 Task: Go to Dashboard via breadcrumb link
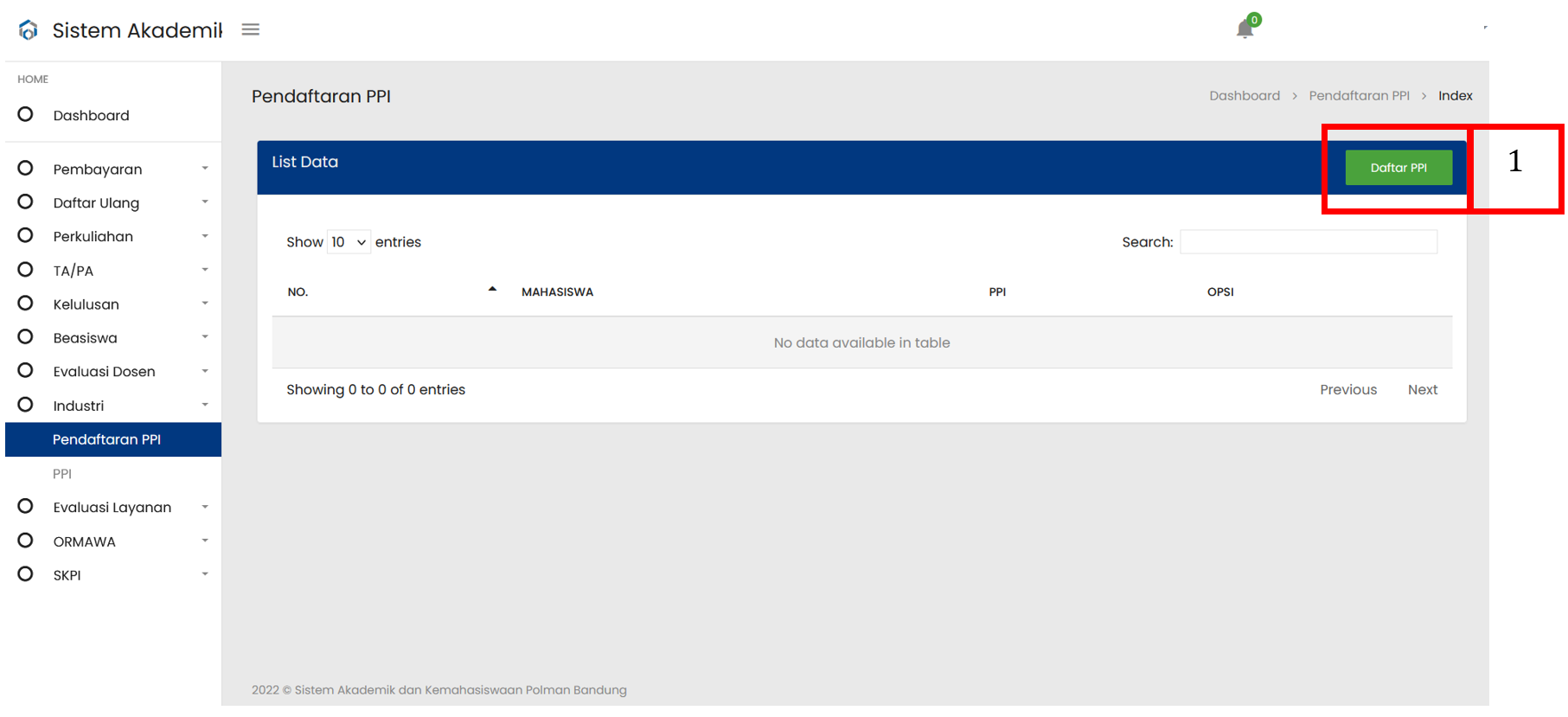pyautogui.click(x=1245, y=96)
